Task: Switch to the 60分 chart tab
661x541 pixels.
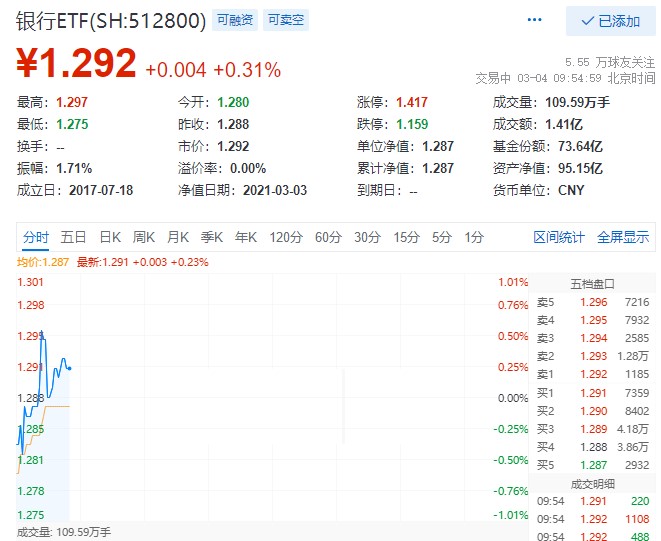Action: click(x=328, y=237)
